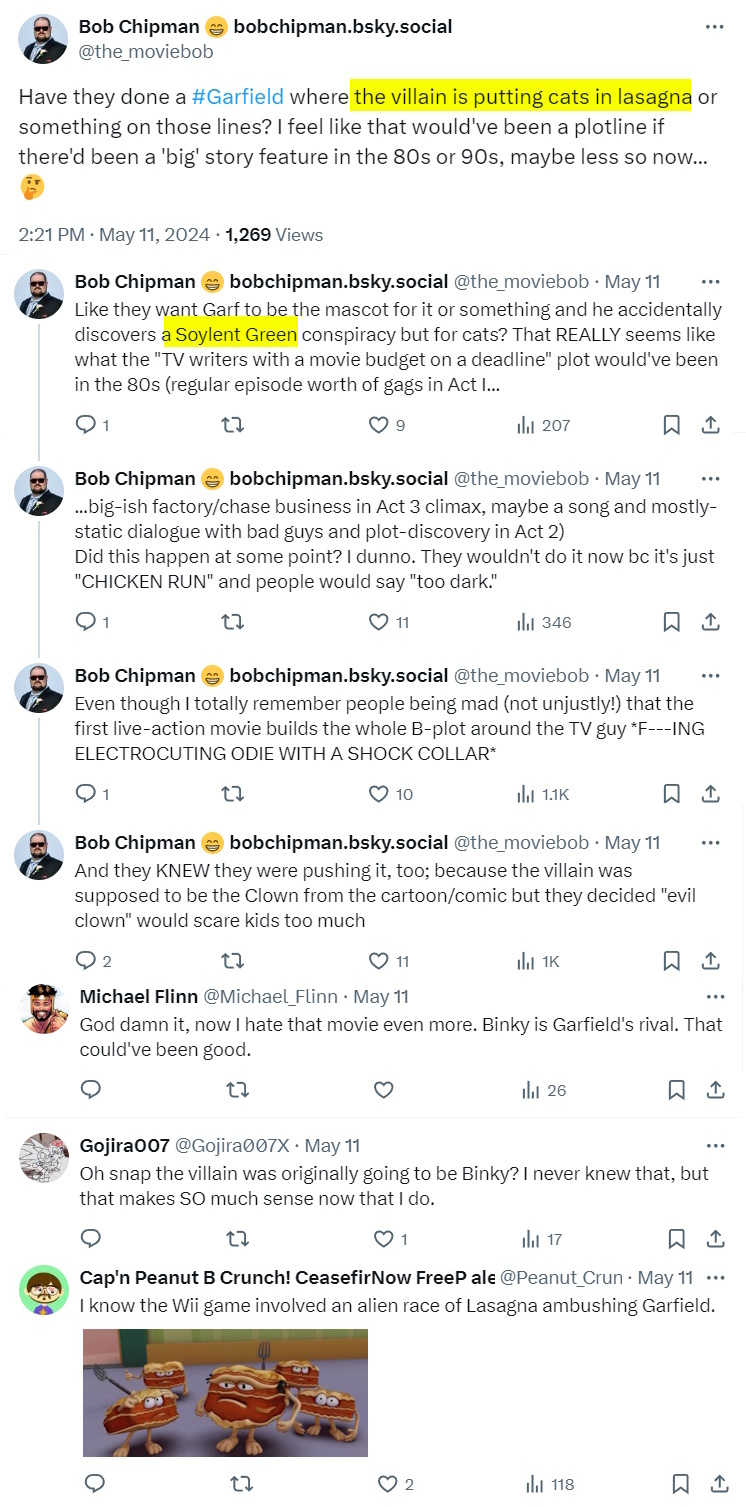Image resolution: width=746 pixels, height=1507 pixels.
Task: View analytics on the Wii game reply
Action: (536, 1484)
